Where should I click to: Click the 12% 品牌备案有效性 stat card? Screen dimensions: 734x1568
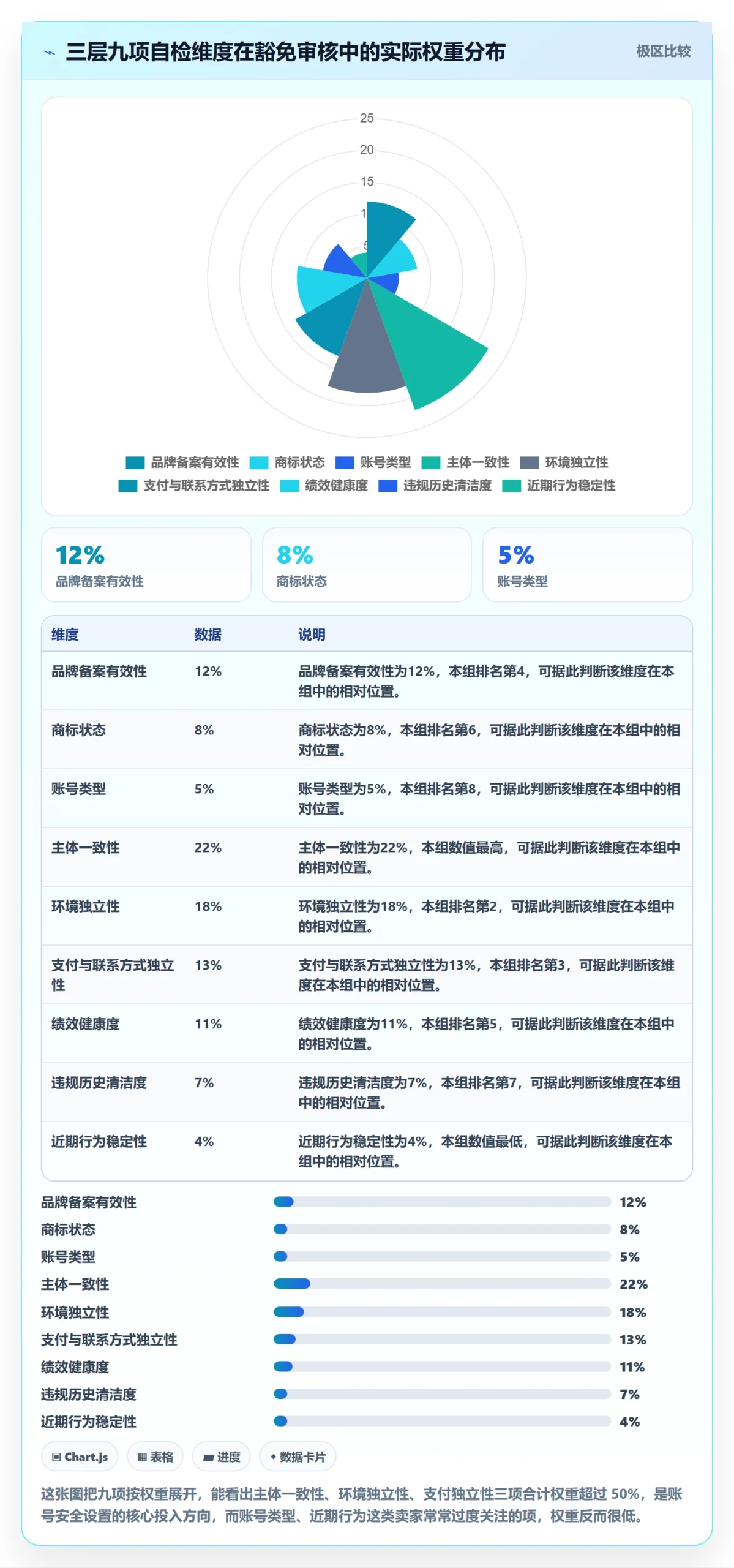tap(146, 565)
